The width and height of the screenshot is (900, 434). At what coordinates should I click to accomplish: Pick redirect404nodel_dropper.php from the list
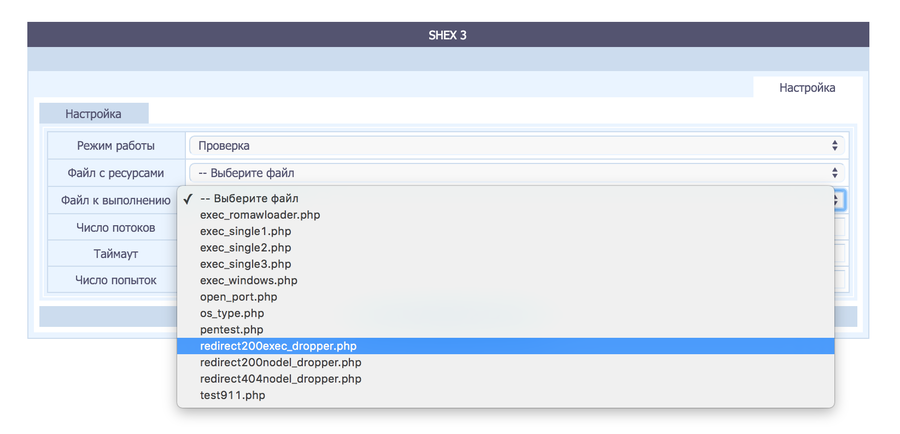pyautogui.click(x=281, y=379)
